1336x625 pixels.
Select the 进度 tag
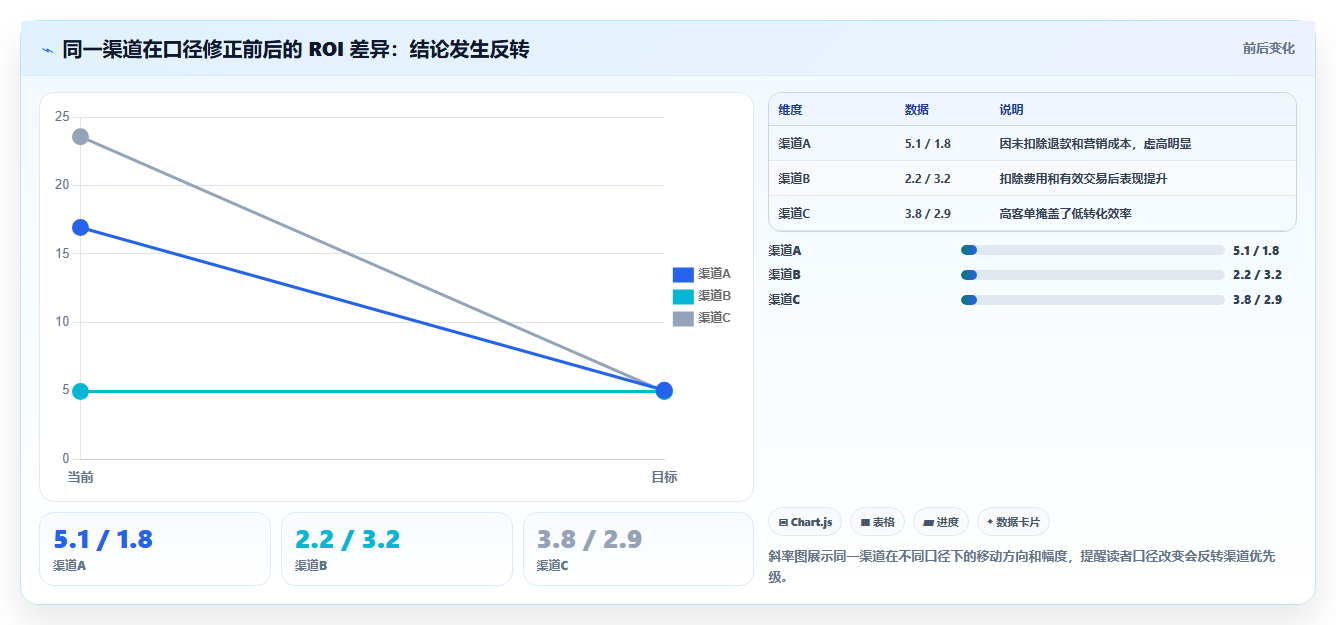click(940, 522)
